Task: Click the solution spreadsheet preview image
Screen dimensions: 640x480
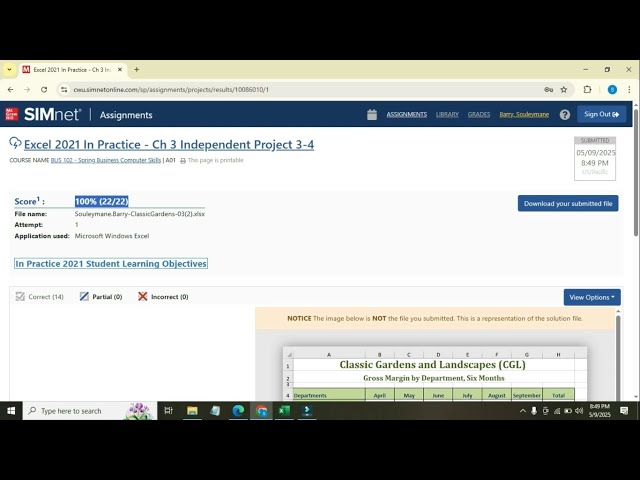Action: (435, 373)
